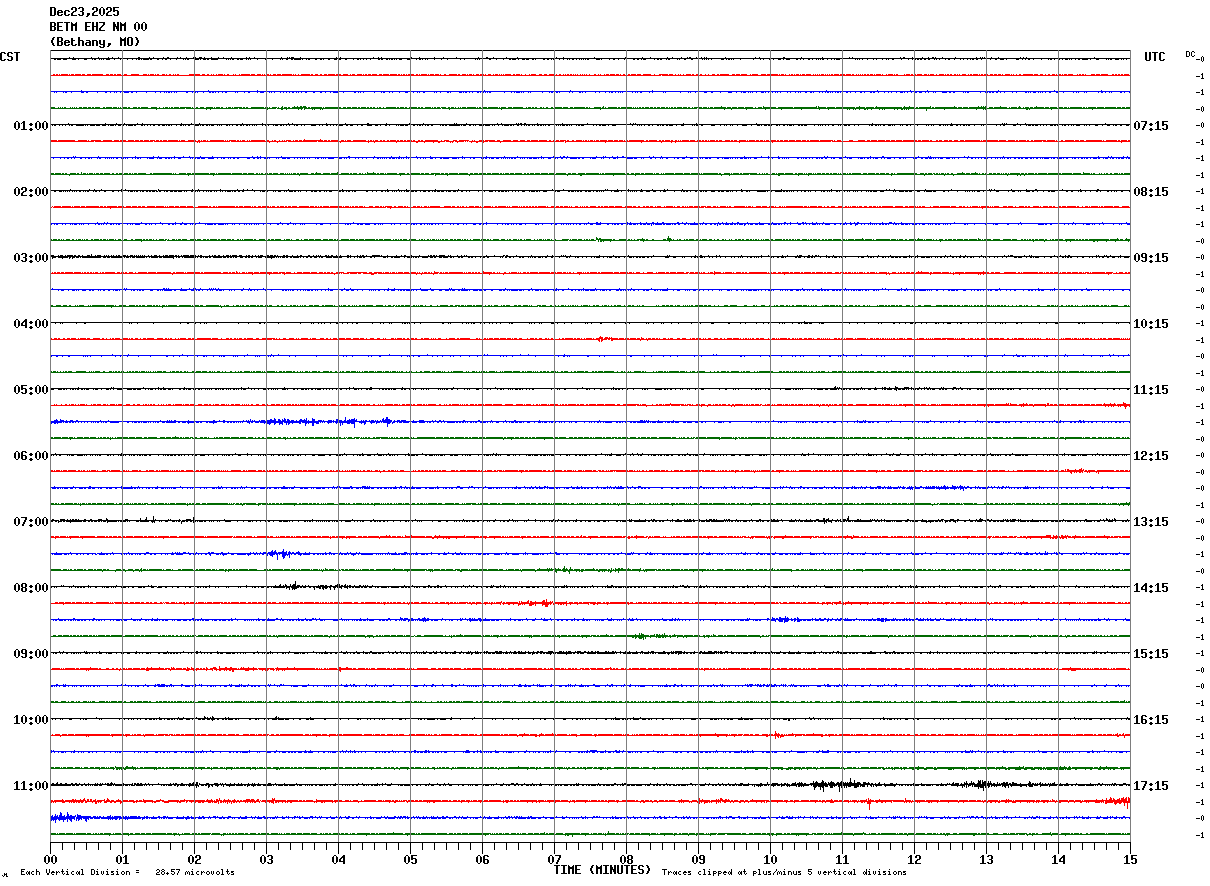Viewport: 1210px width, 886px height.
Task: Pick minute 14 on the time axis
Action: (1058, 859)
